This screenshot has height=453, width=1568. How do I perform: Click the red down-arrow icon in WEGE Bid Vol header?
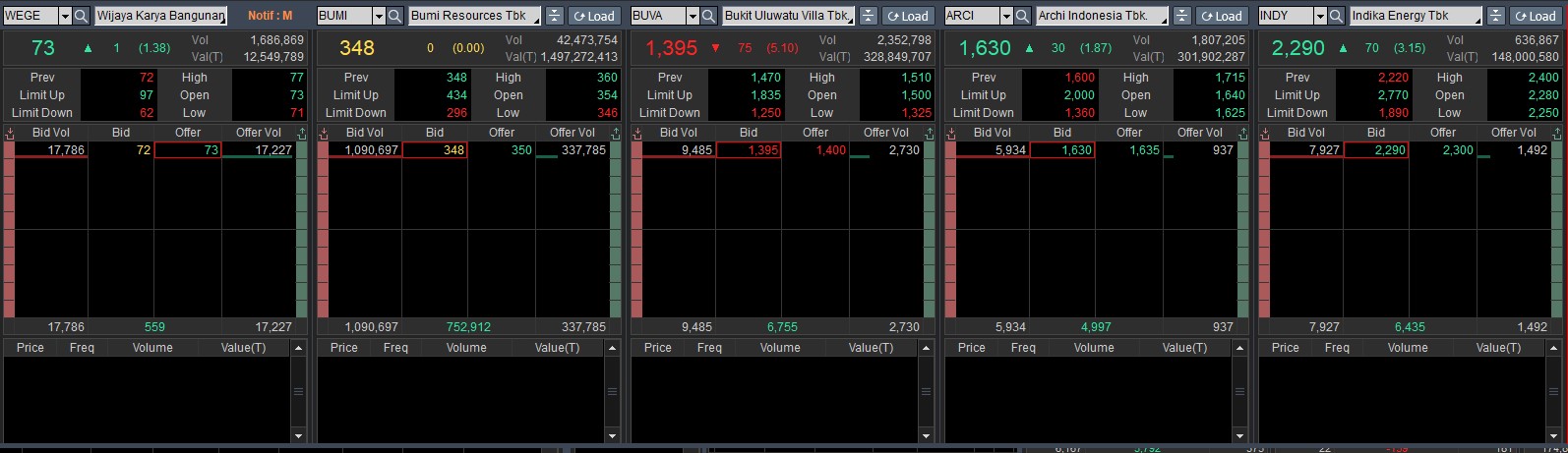pos(9,133)
